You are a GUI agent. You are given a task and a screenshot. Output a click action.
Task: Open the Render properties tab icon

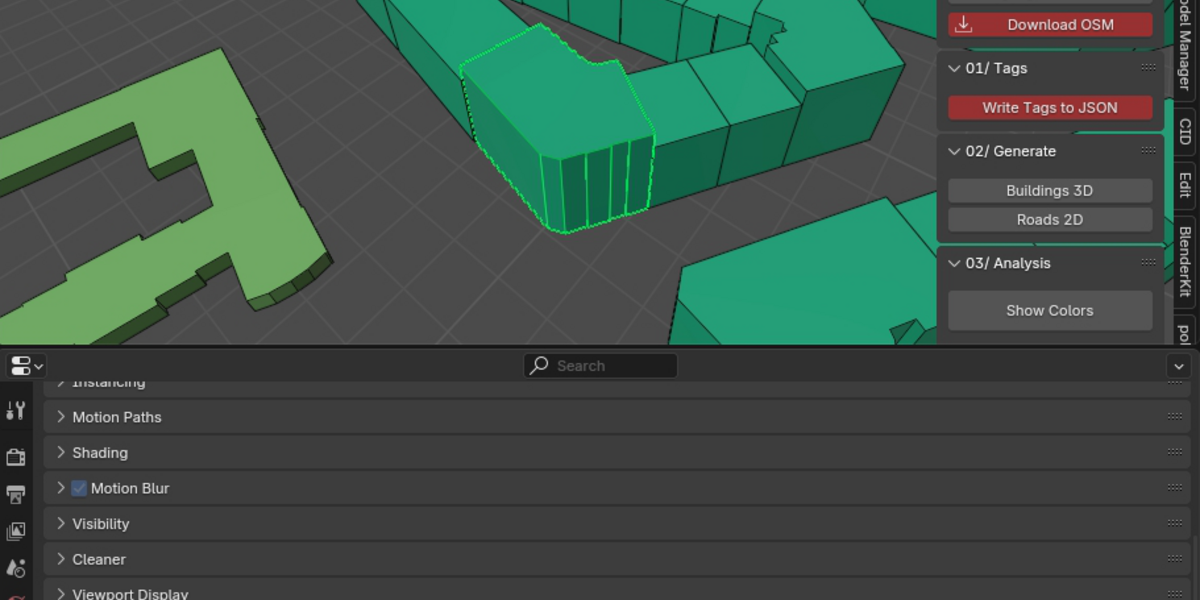click(16, 457)
